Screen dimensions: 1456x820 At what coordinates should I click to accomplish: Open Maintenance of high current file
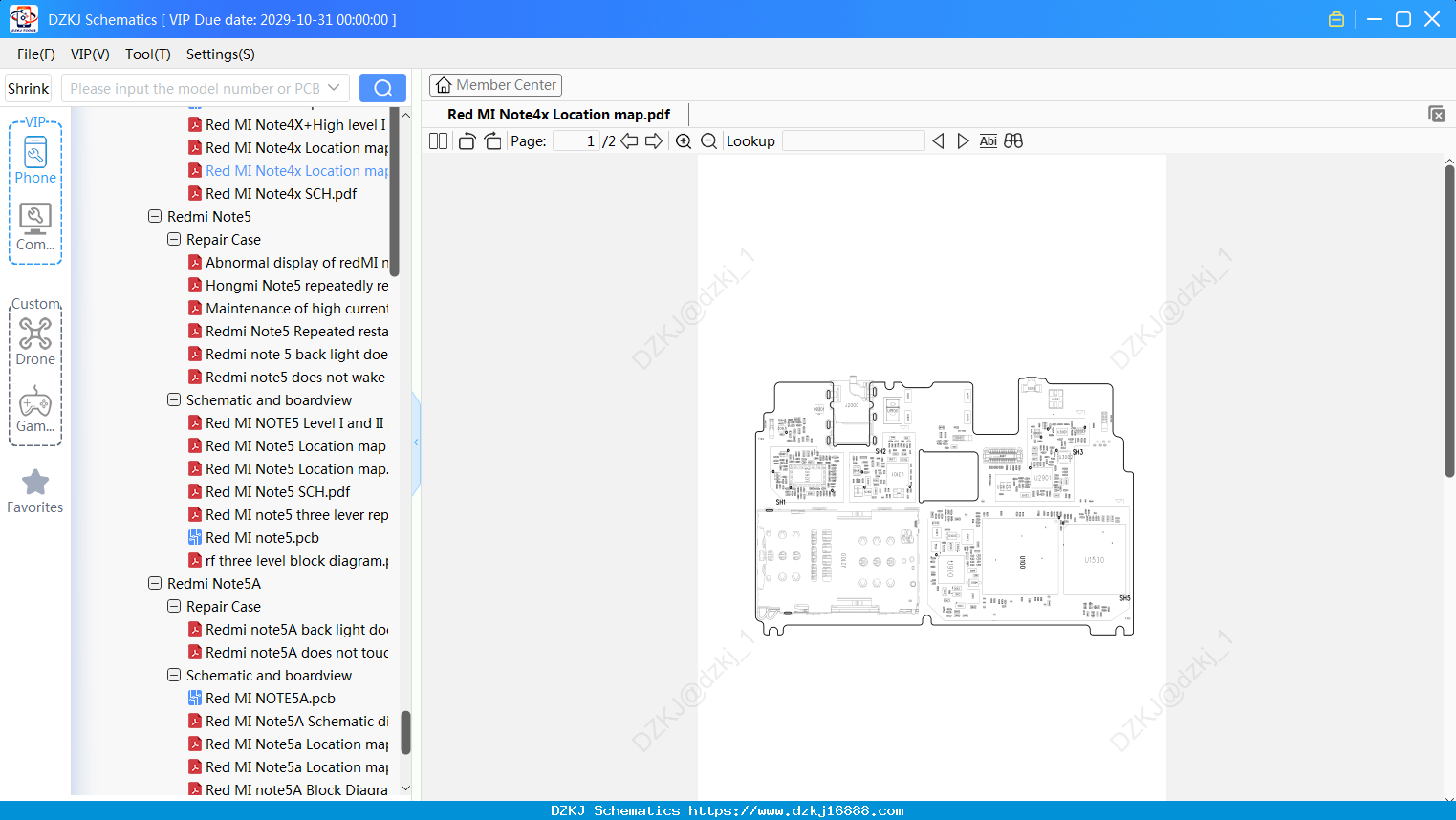click(288, 309)
